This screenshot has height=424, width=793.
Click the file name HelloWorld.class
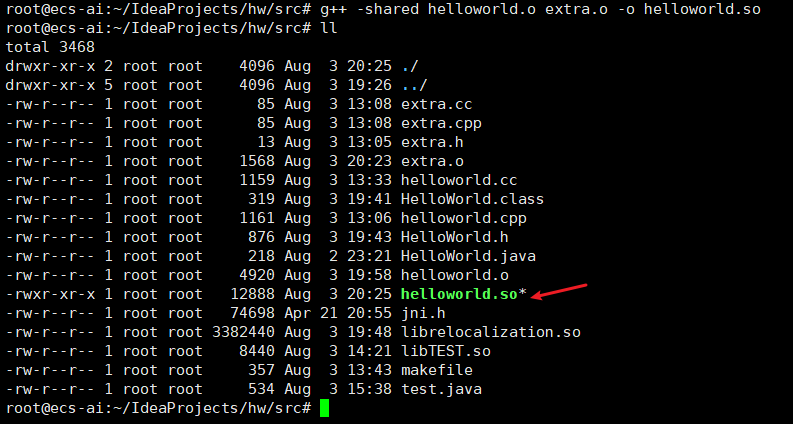point(472,199)
